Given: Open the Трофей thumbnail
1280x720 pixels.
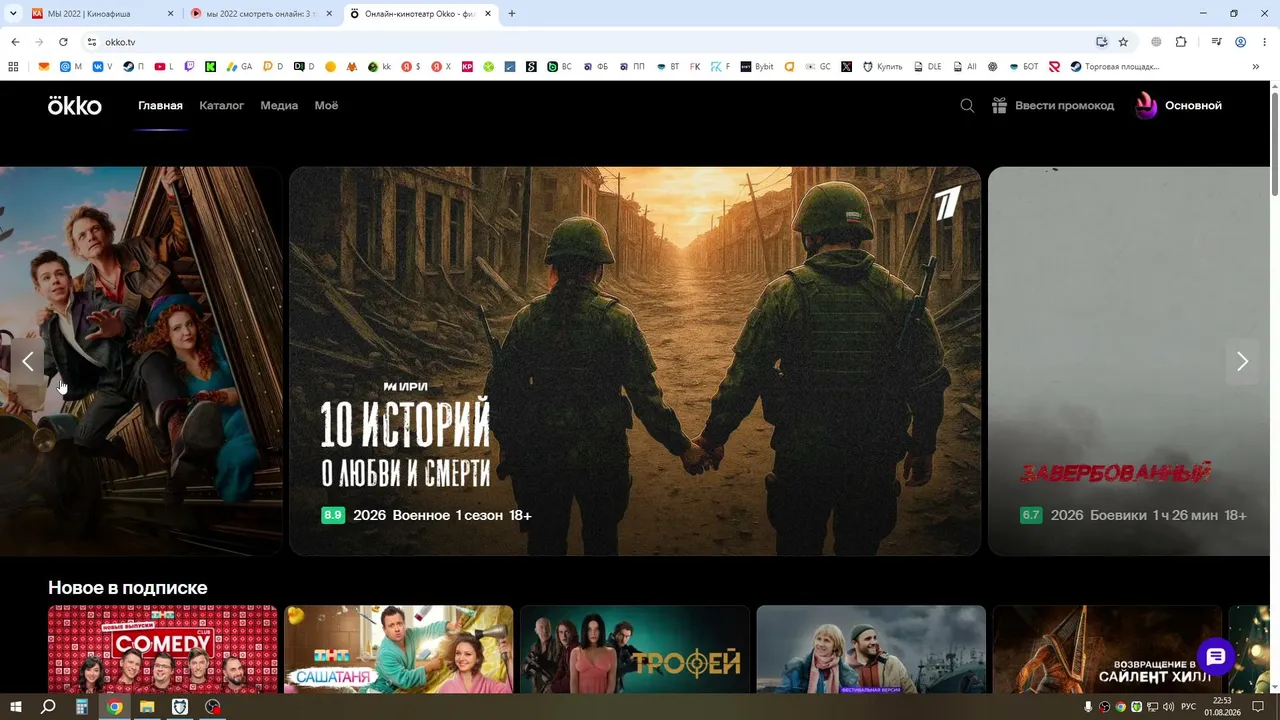Looking at the screenshot, I should (635, 648).
